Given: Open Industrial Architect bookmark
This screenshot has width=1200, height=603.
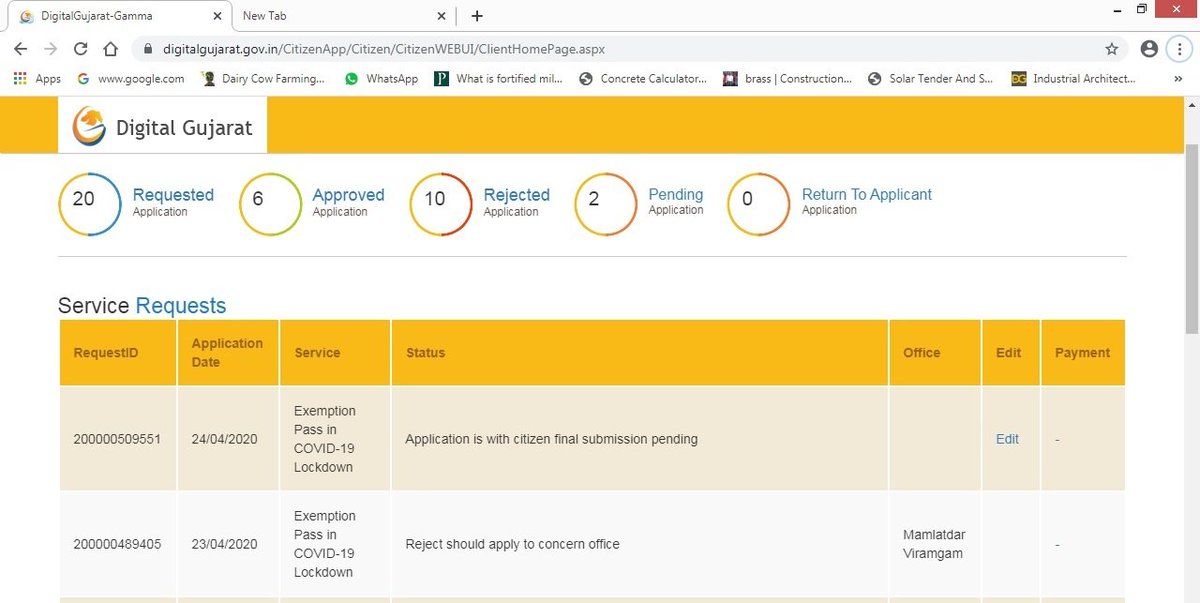Looking at the screenshot, I should [1073, 78].
